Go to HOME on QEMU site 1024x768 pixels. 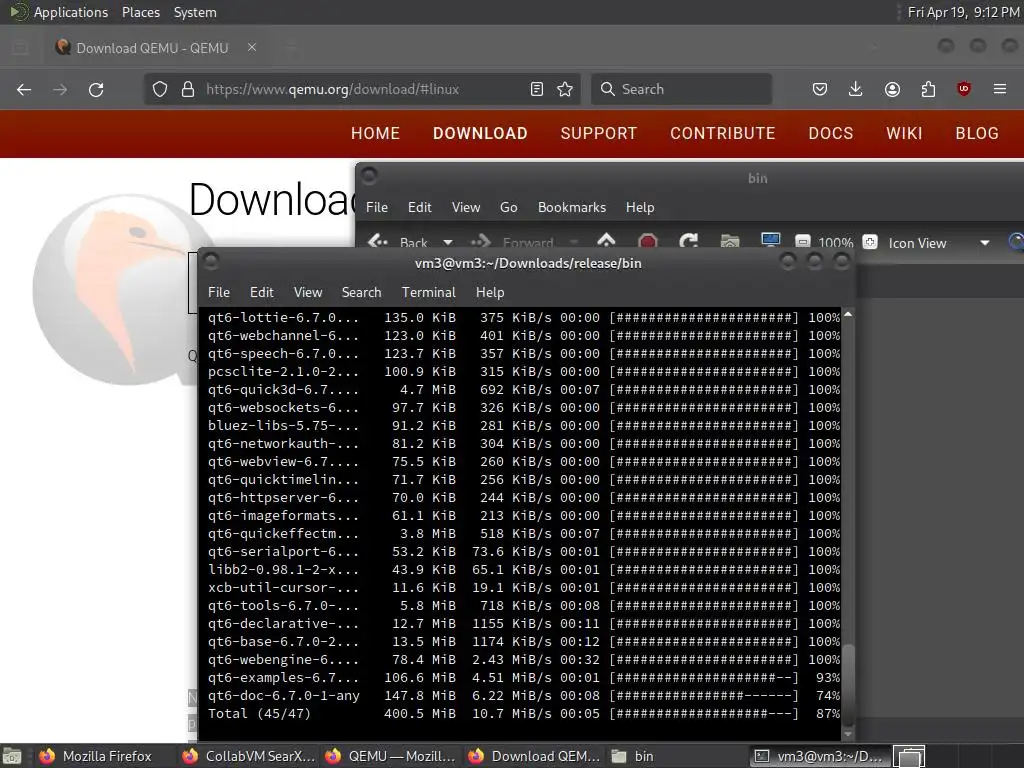376,133
